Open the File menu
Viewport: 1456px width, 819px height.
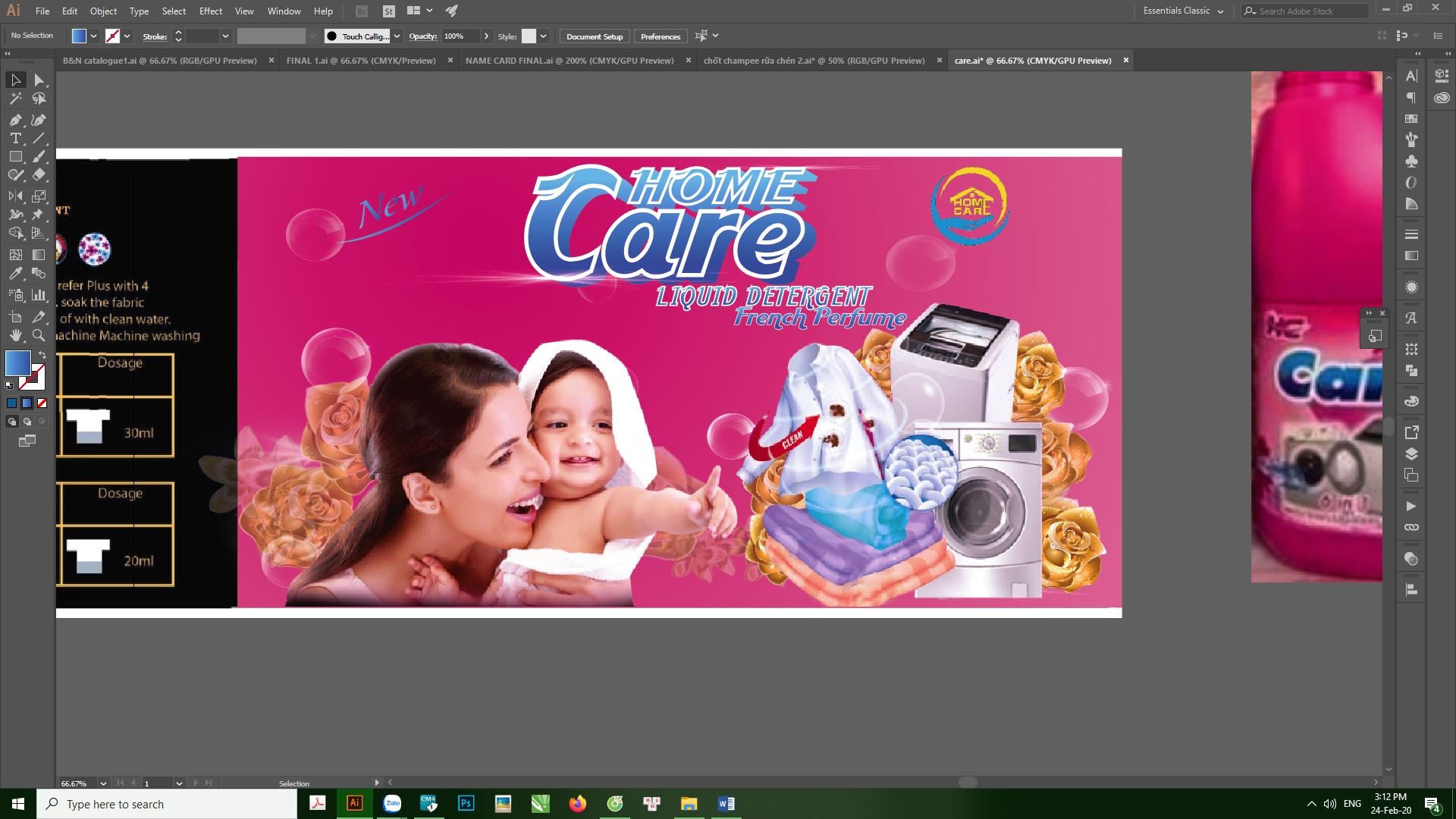tap(42, 11)
